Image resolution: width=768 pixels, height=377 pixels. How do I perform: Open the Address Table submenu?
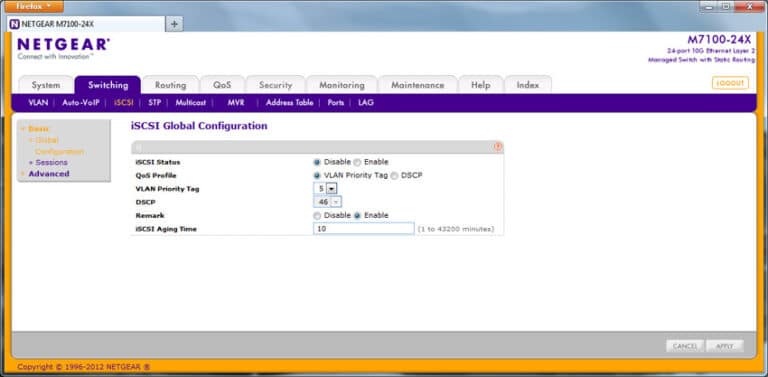(x=289, y=103)
